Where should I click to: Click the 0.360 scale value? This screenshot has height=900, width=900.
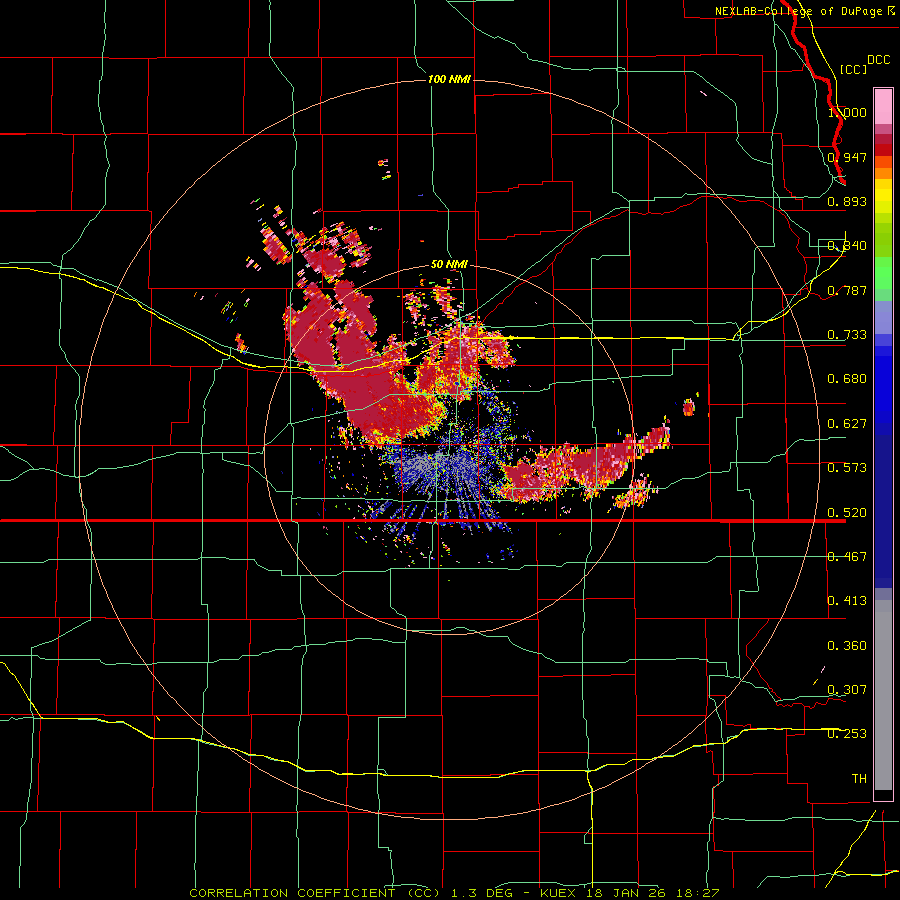click(847, 646)
